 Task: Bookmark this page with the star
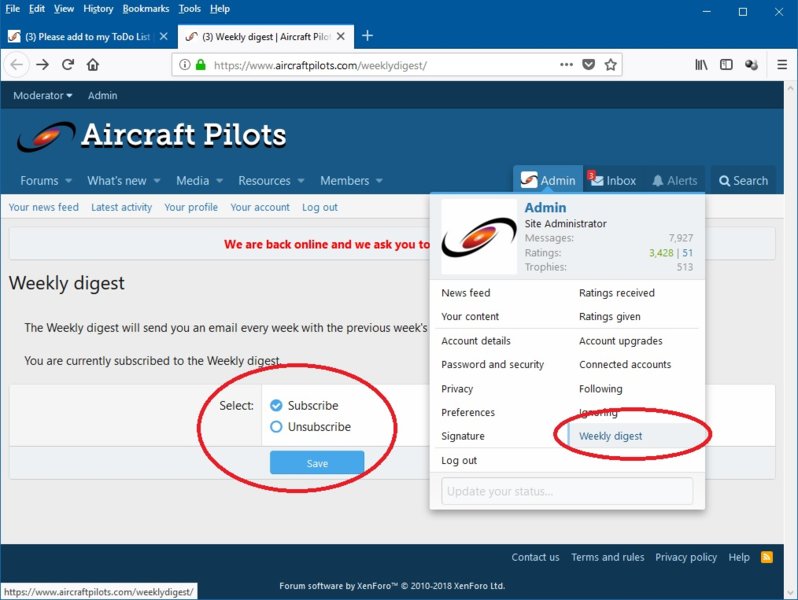pos(611,65)
